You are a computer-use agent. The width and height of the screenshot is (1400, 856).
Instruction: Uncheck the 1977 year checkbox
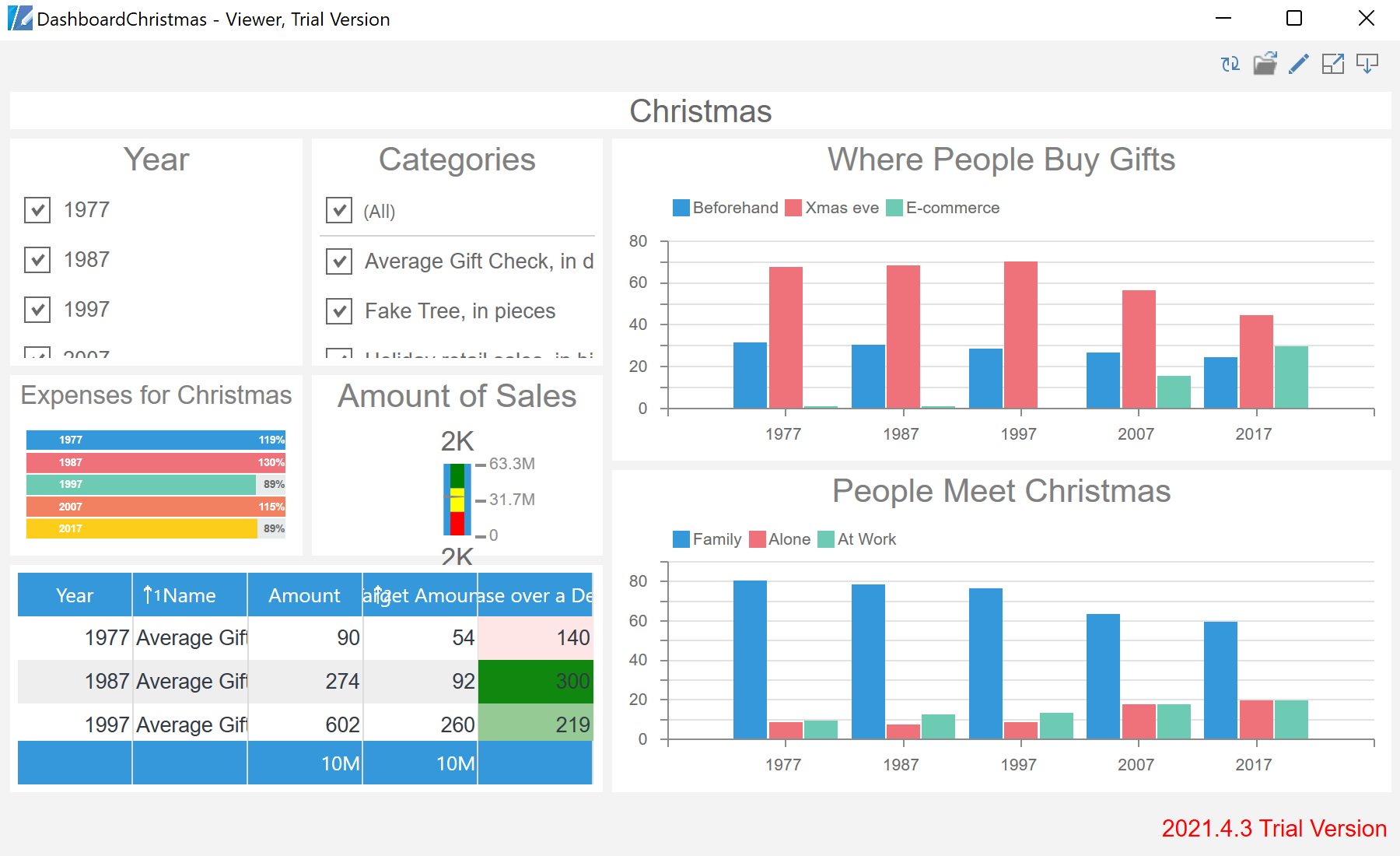pyautogui.click(x=37, y=210)
